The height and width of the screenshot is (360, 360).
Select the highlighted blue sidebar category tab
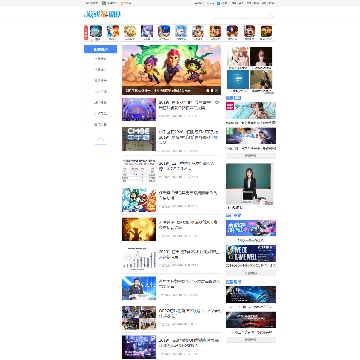[100, 49]
